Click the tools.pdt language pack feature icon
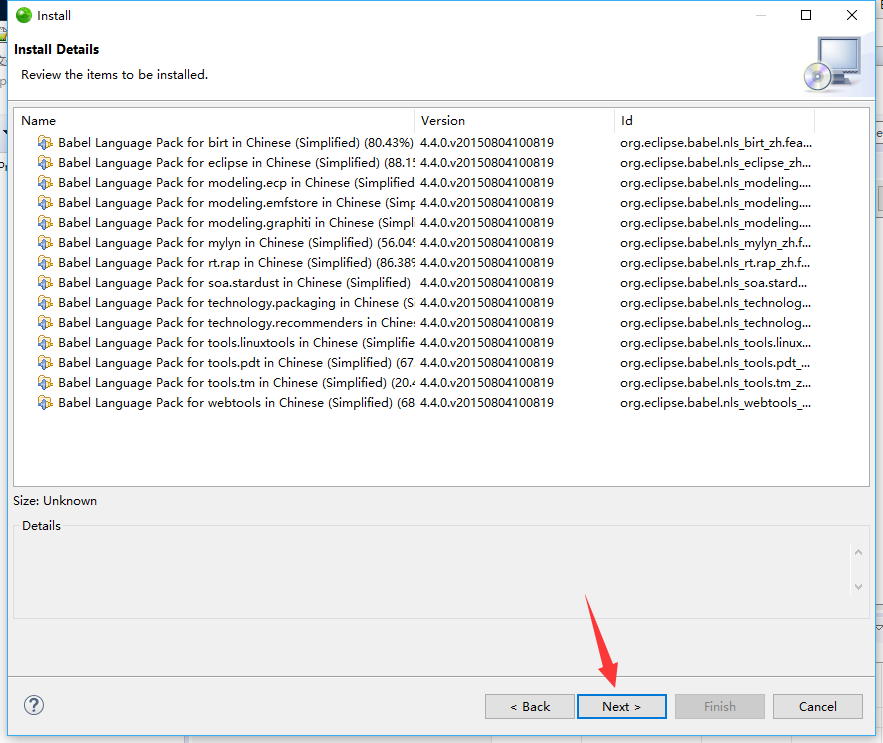The image size is (883, 743). pyautogui.click(x=45, y=363)
